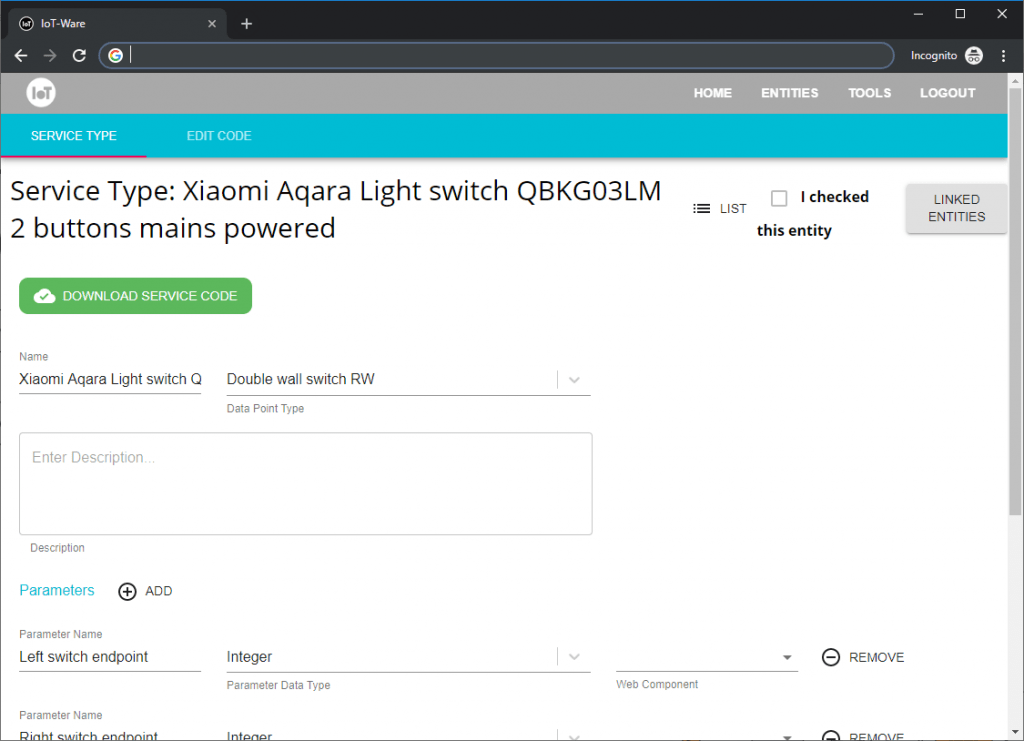Click the Google icon in address bar
The image size is (1024, 741).
tap(116, 55)
